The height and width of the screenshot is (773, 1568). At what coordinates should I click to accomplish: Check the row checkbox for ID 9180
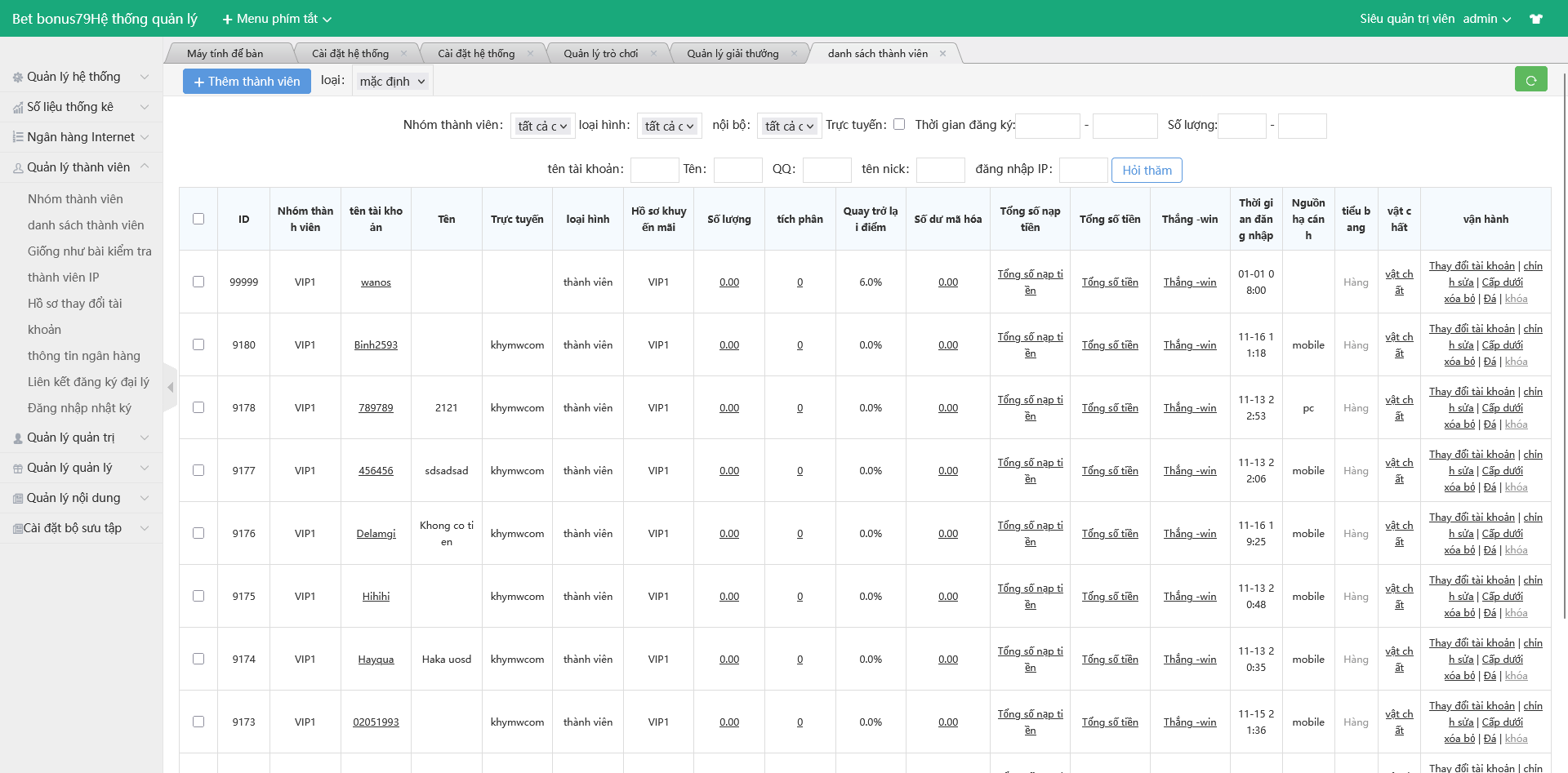(198, 344)
